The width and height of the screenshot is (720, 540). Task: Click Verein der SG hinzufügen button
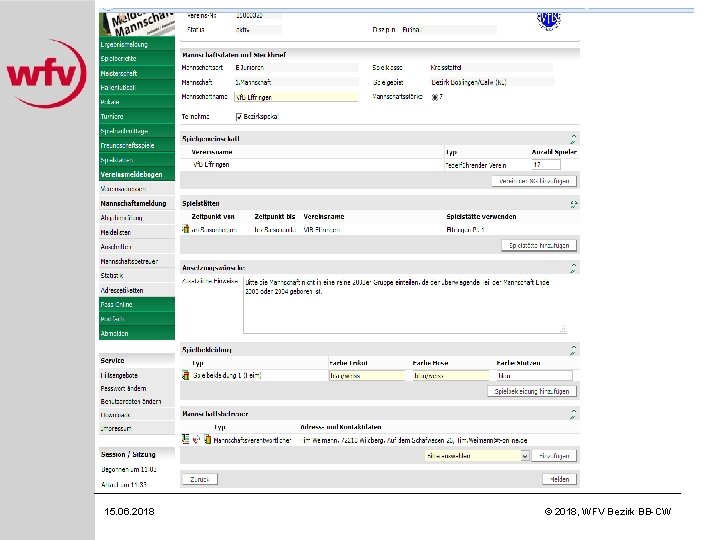(534, 181)
